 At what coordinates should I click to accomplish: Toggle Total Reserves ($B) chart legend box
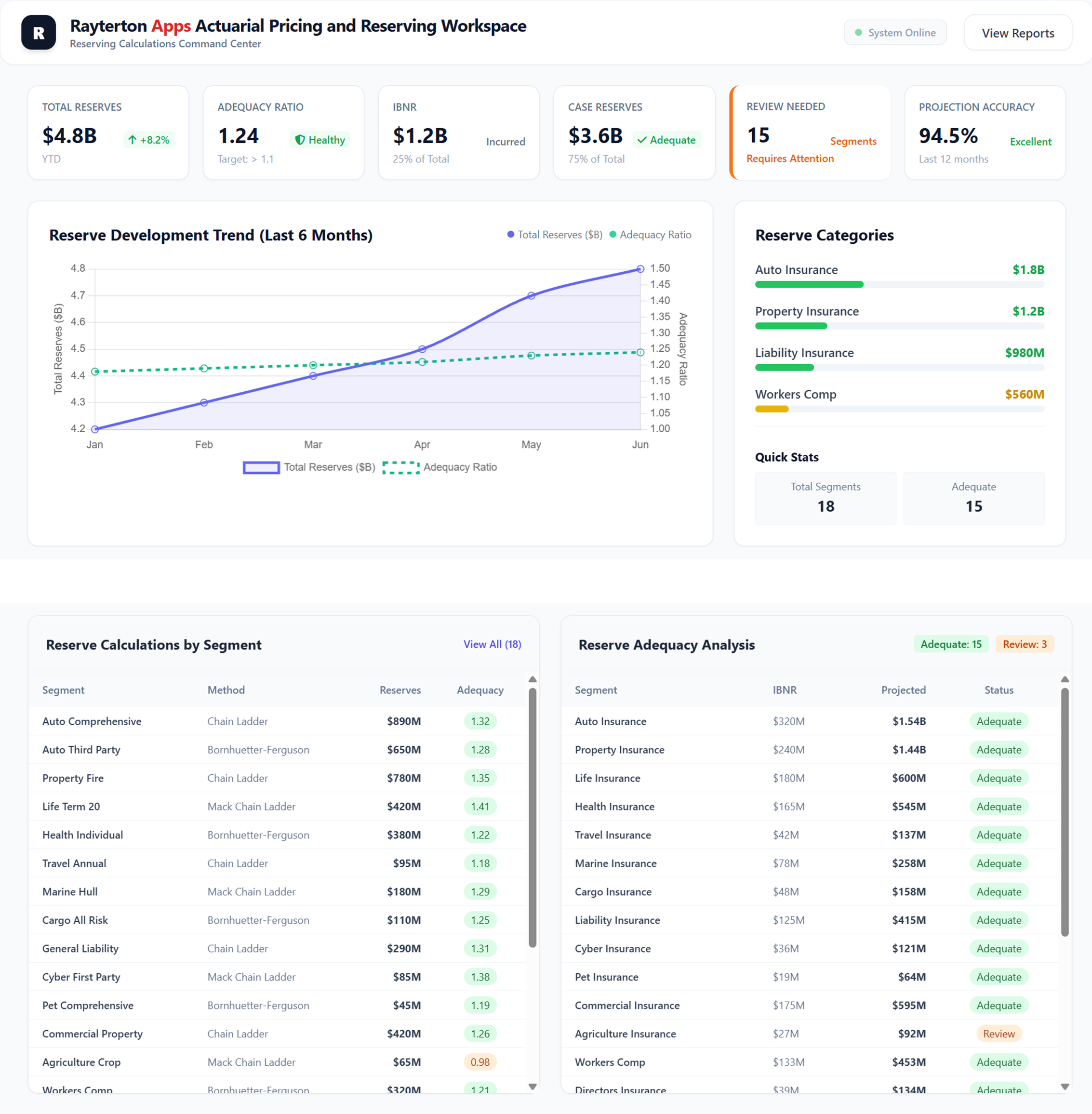261,467
